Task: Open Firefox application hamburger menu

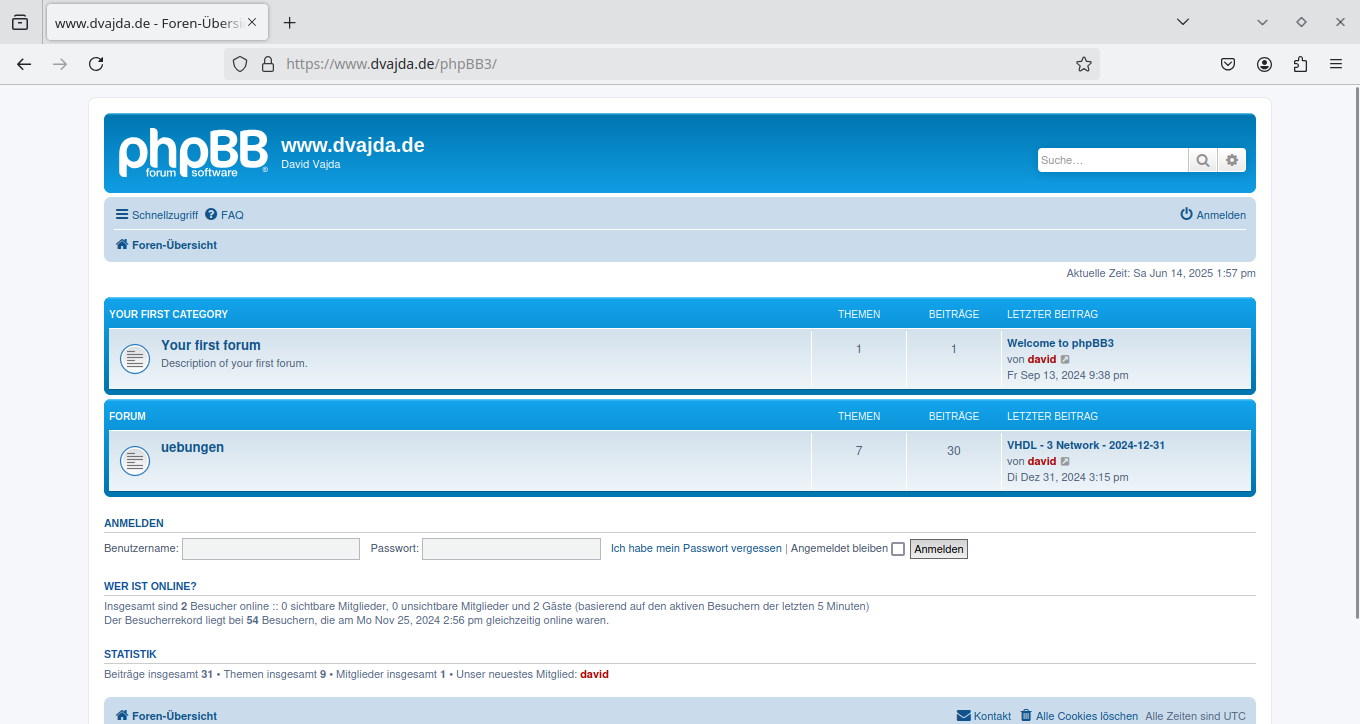Action: [1336, 64]
